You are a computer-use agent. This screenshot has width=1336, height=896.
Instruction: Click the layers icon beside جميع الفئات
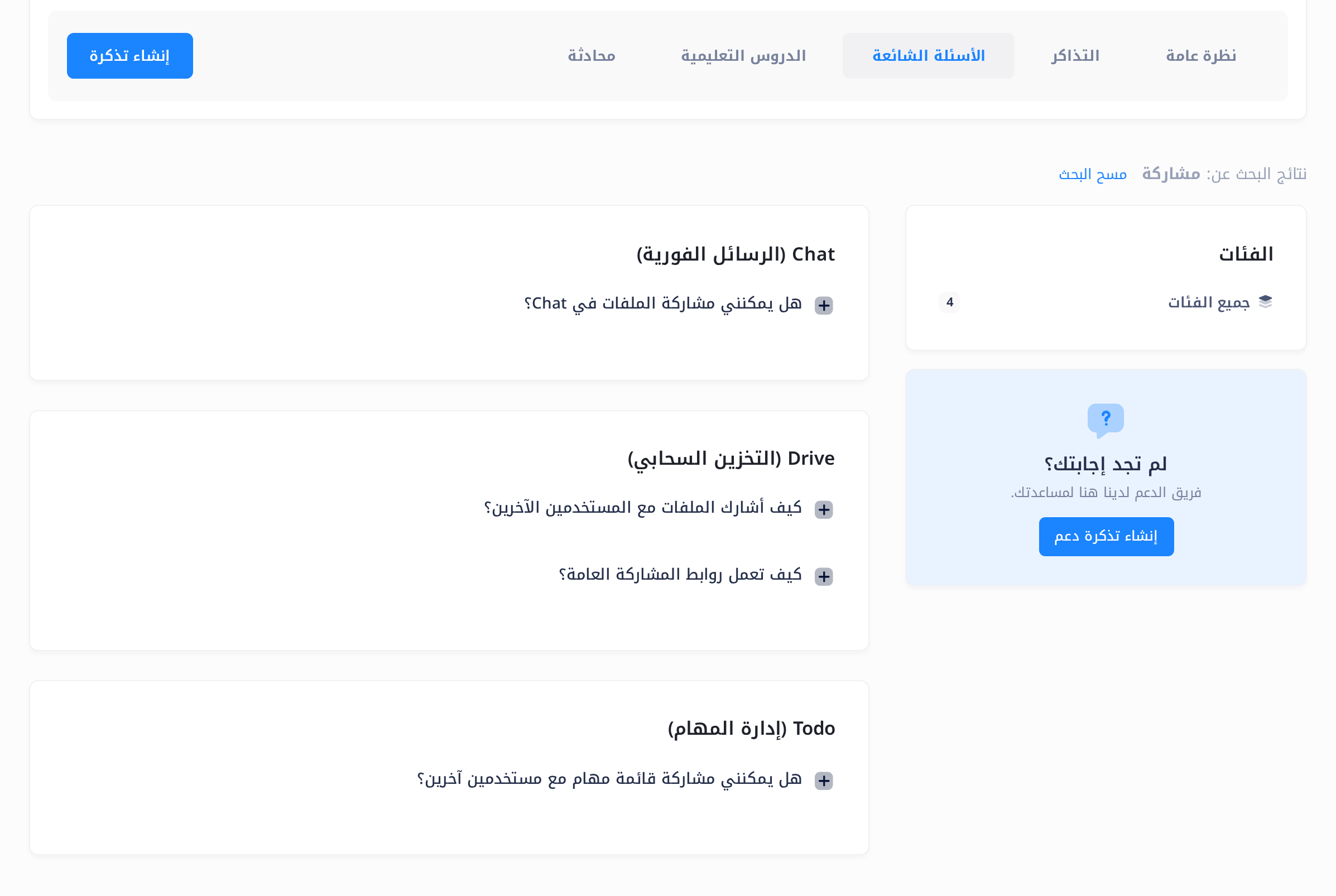(1265, 302)
